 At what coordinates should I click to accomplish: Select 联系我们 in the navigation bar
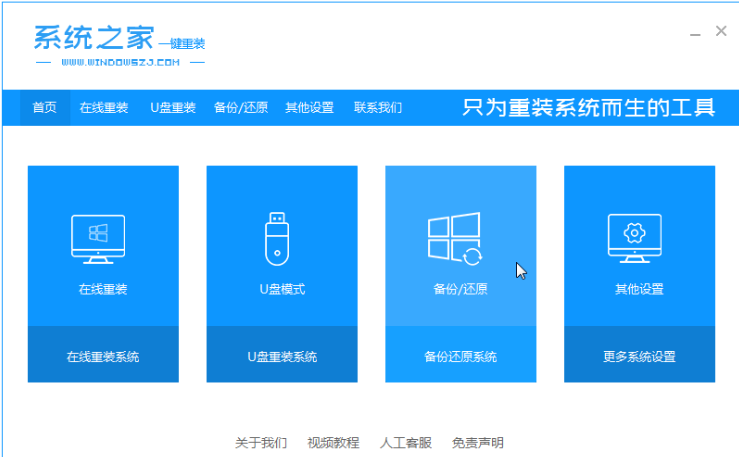tap(378, 108)
